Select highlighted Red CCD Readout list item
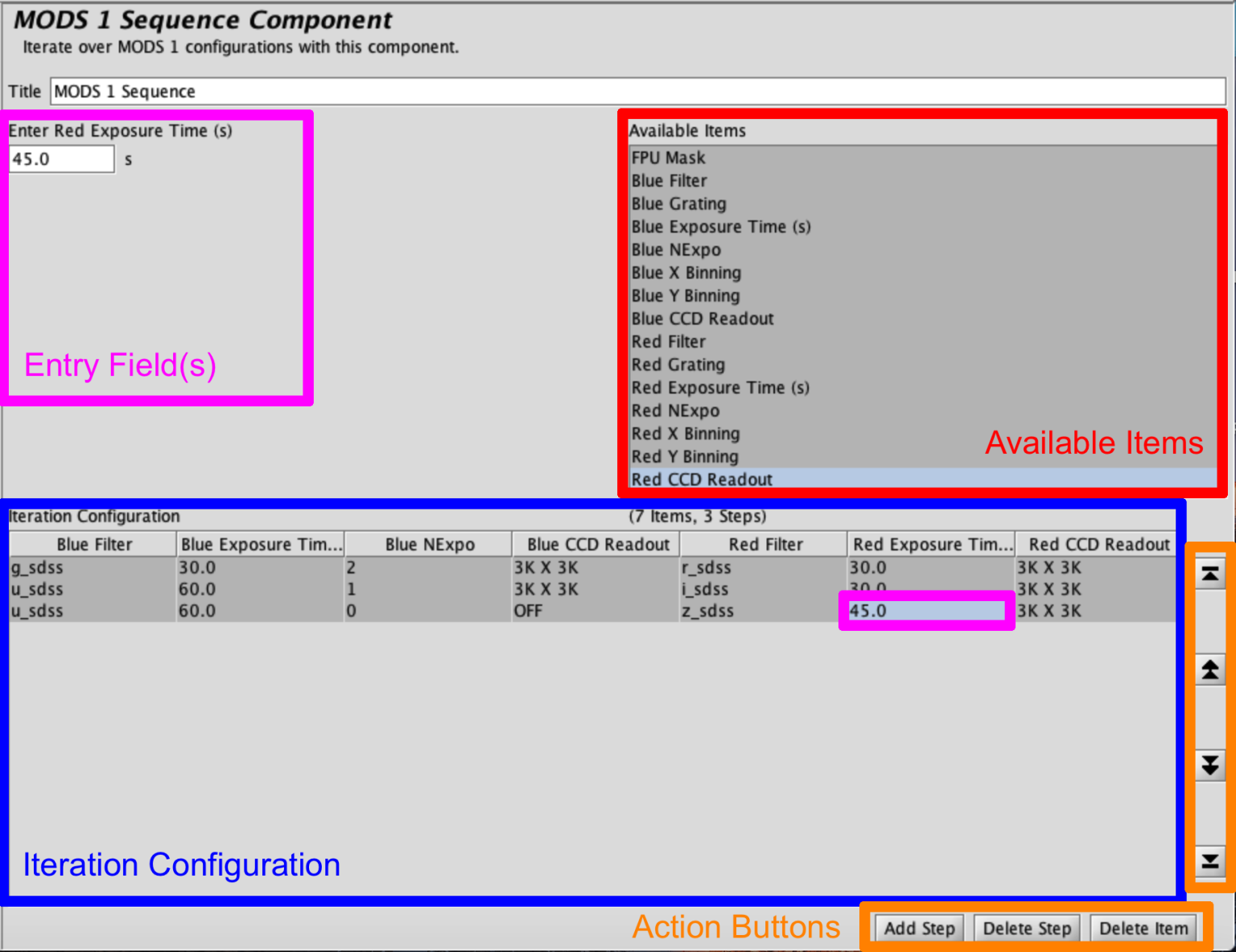 tap(923, 479)
